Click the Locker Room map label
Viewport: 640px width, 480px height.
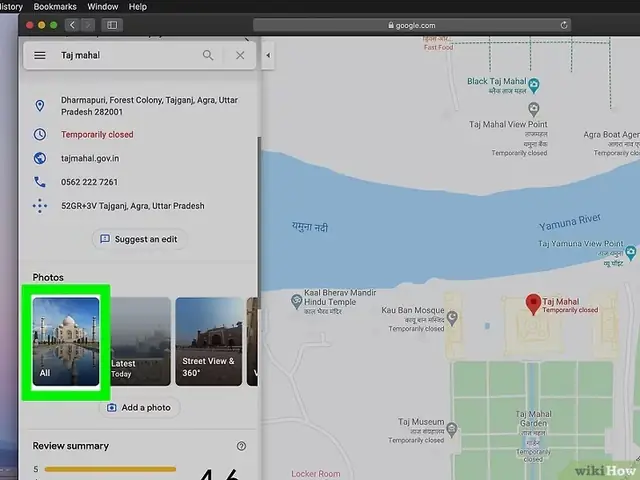[x=316, y=474]
